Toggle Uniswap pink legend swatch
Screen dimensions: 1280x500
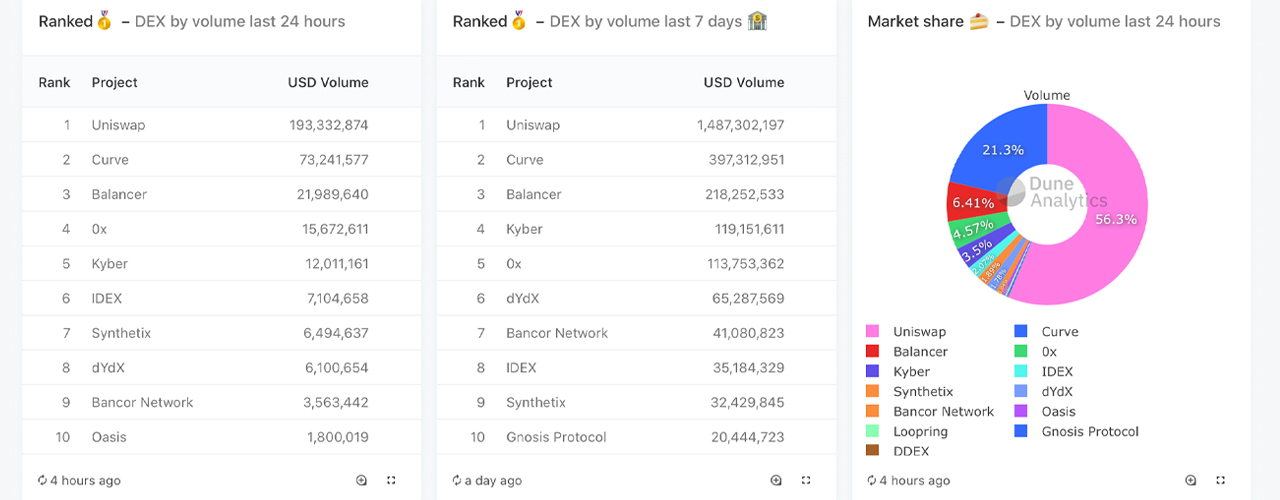click(872, 331)
